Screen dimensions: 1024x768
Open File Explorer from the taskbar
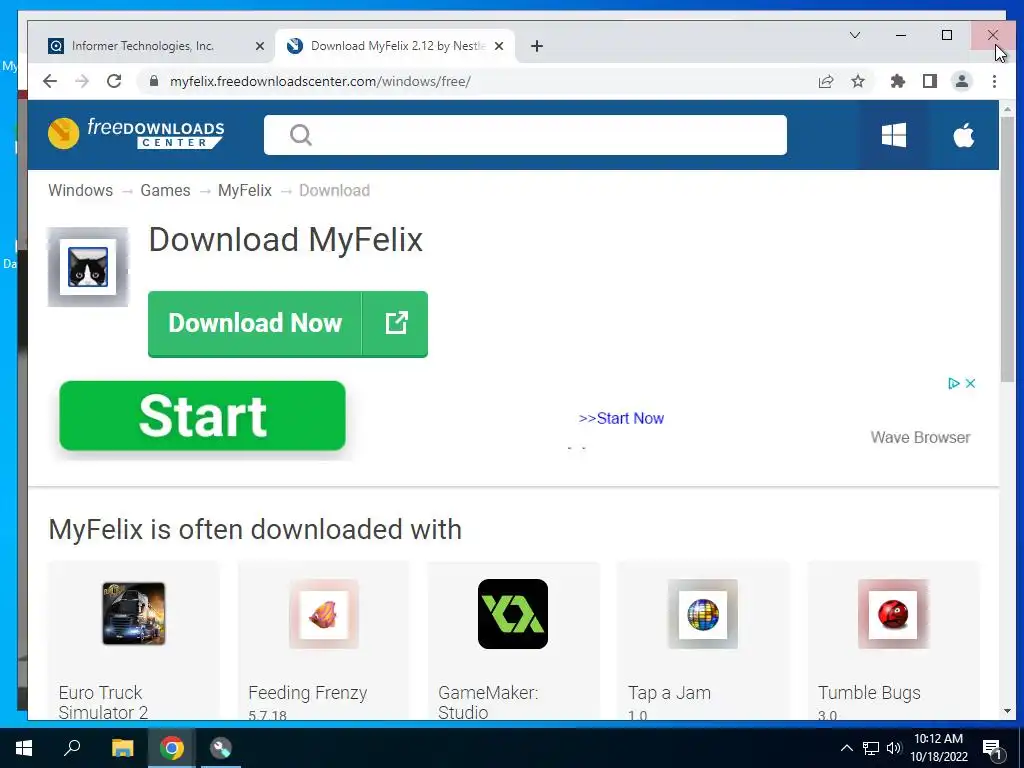(122, 748)
